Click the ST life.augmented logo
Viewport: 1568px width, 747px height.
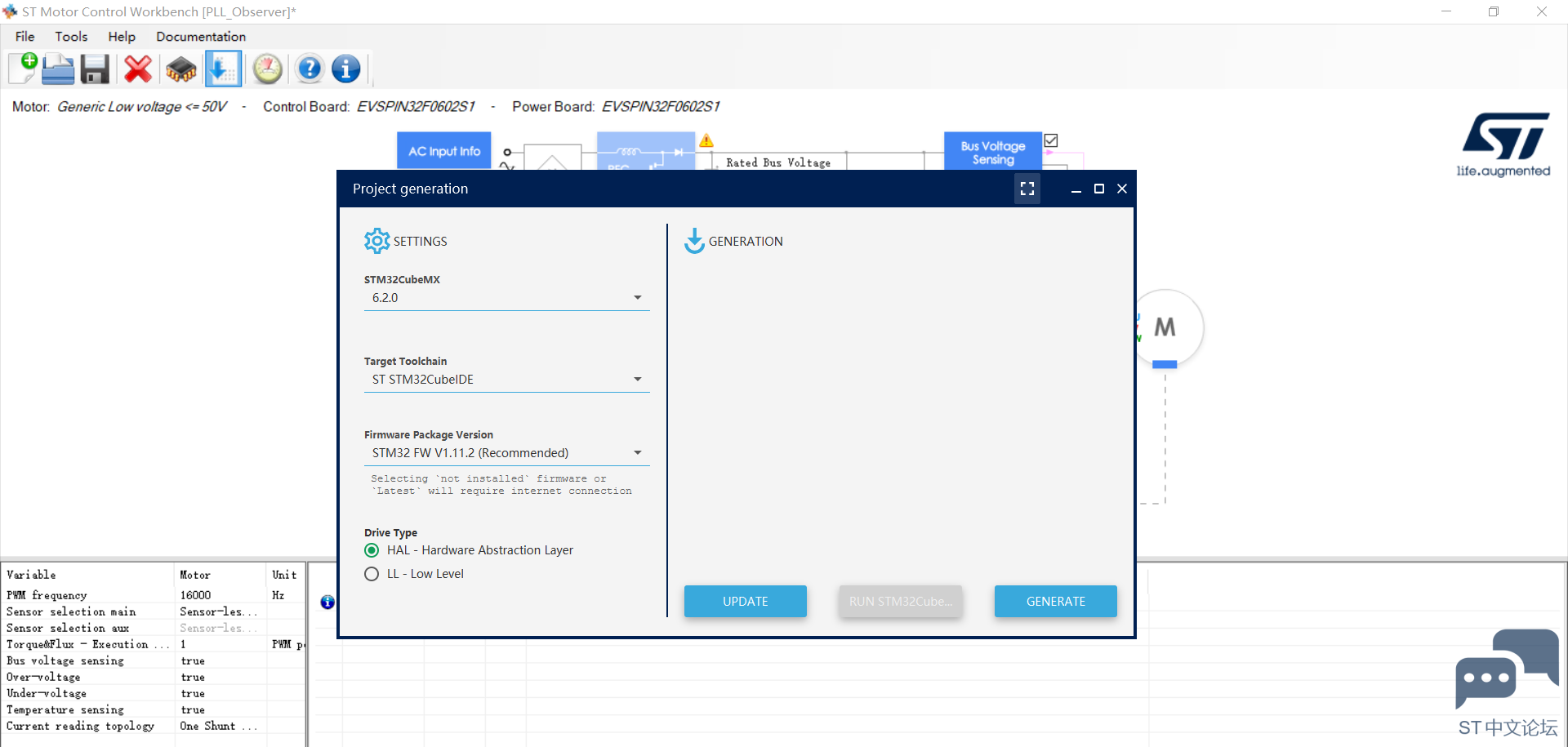point(1504,145)
